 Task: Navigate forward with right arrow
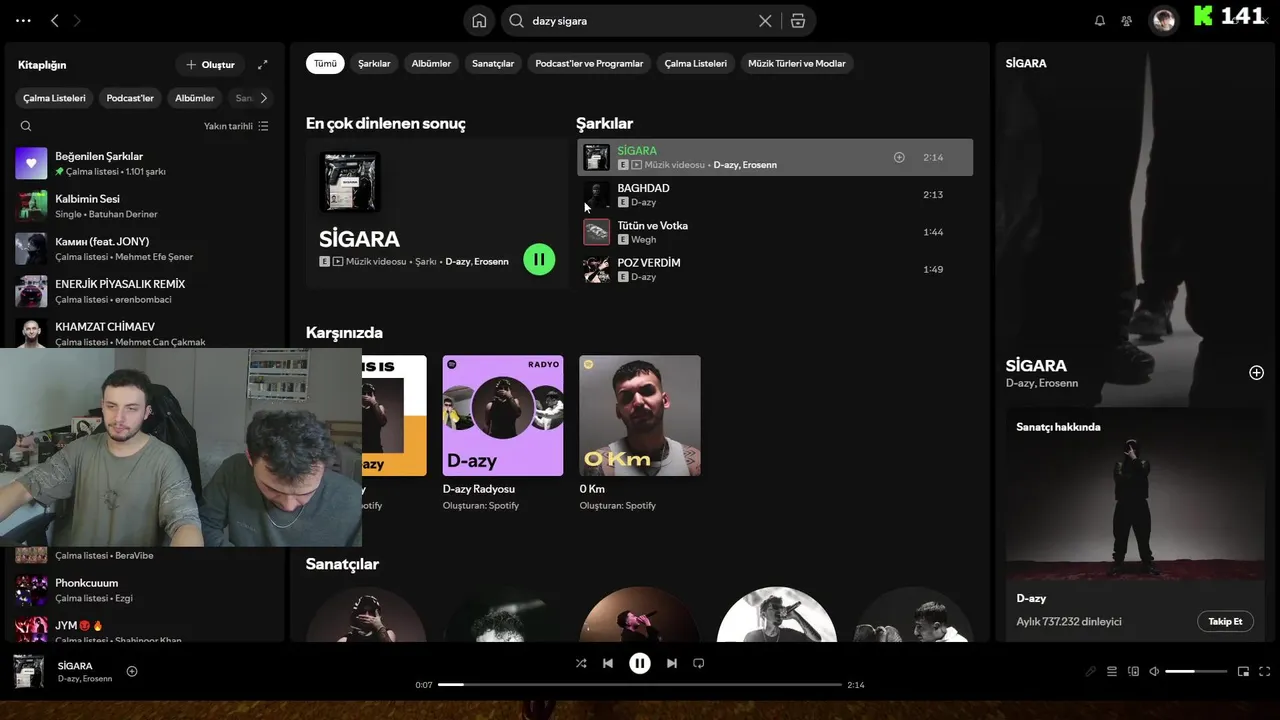point(77,20)
